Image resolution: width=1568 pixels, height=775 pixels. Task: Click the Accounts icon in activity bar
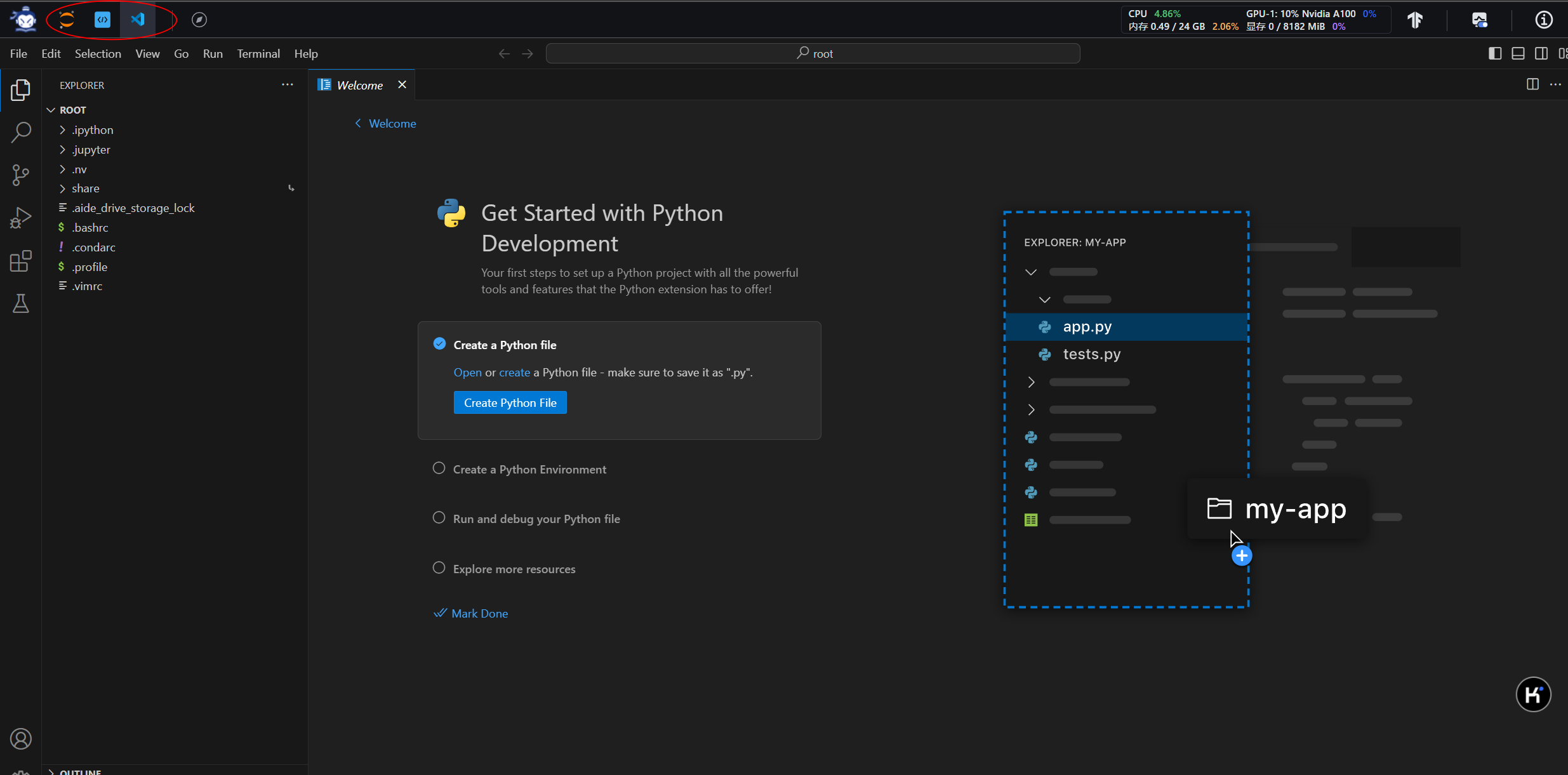tap(20, 739)
